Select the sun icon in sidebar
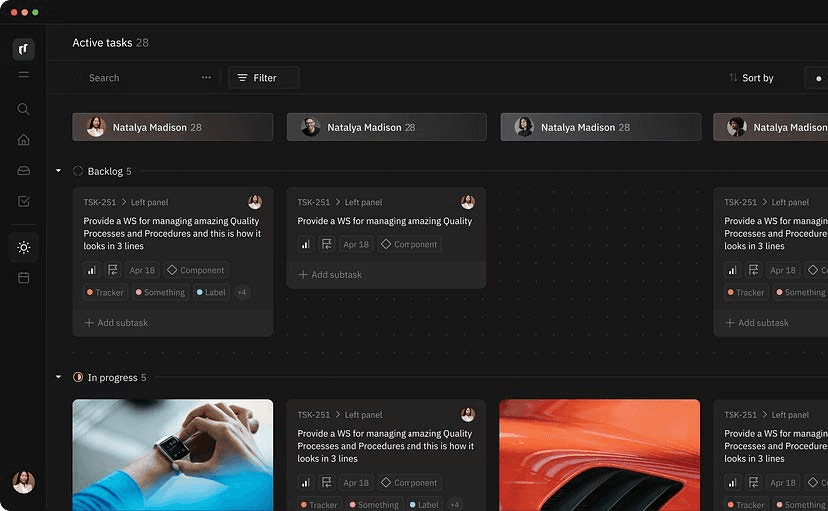Image resolution: width=828 pixels, height=511 pixels. coord(23,247)
